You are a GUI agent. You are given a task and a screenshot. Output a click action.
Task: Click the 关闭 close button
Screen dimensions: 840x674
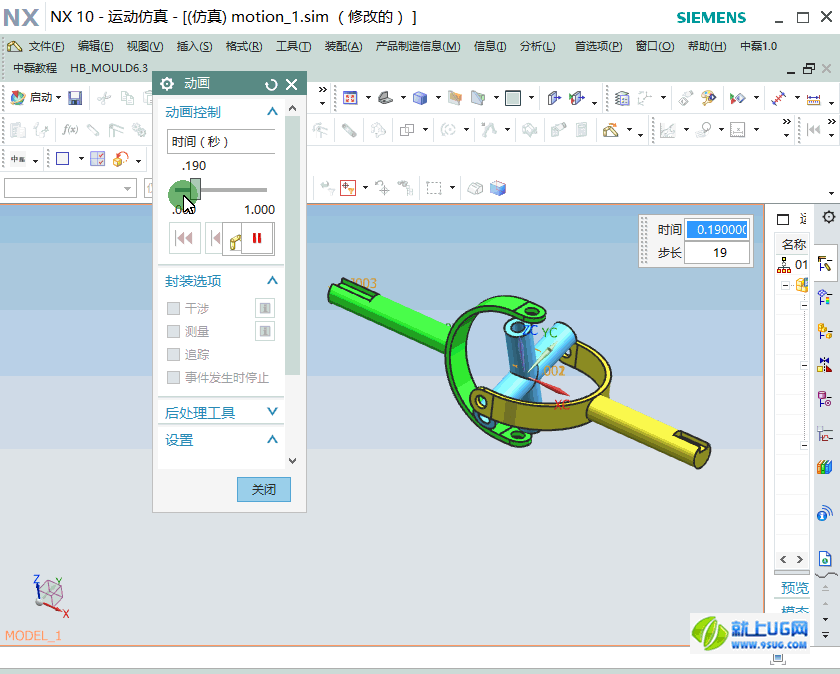[x=264, y=489]
